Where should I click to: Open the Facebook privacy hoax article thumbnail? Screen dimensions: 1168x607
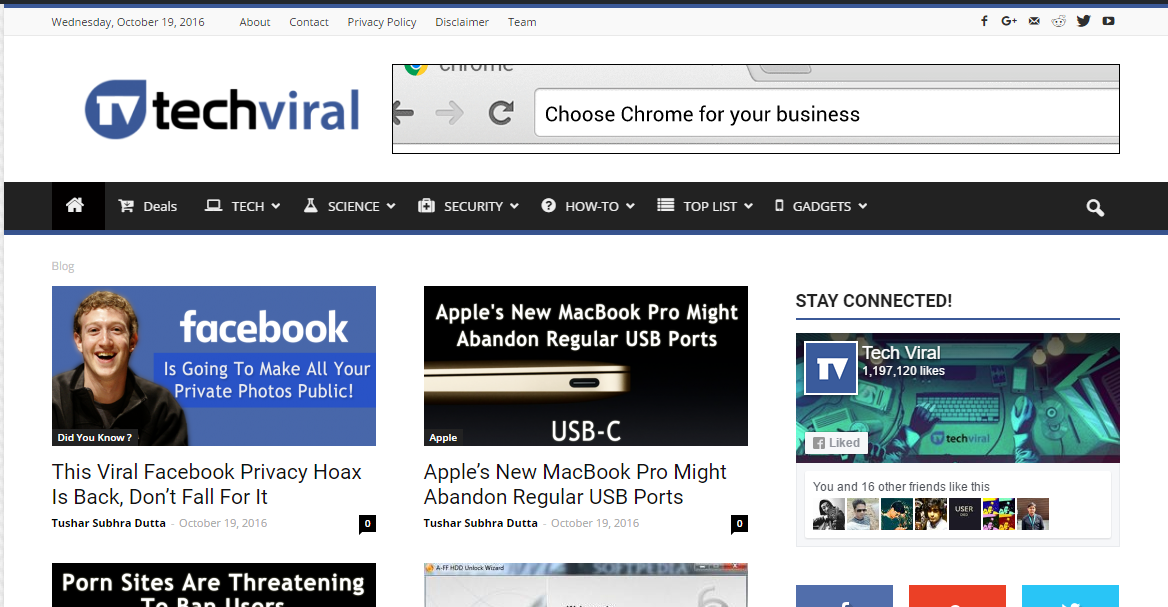pos(214,366)
